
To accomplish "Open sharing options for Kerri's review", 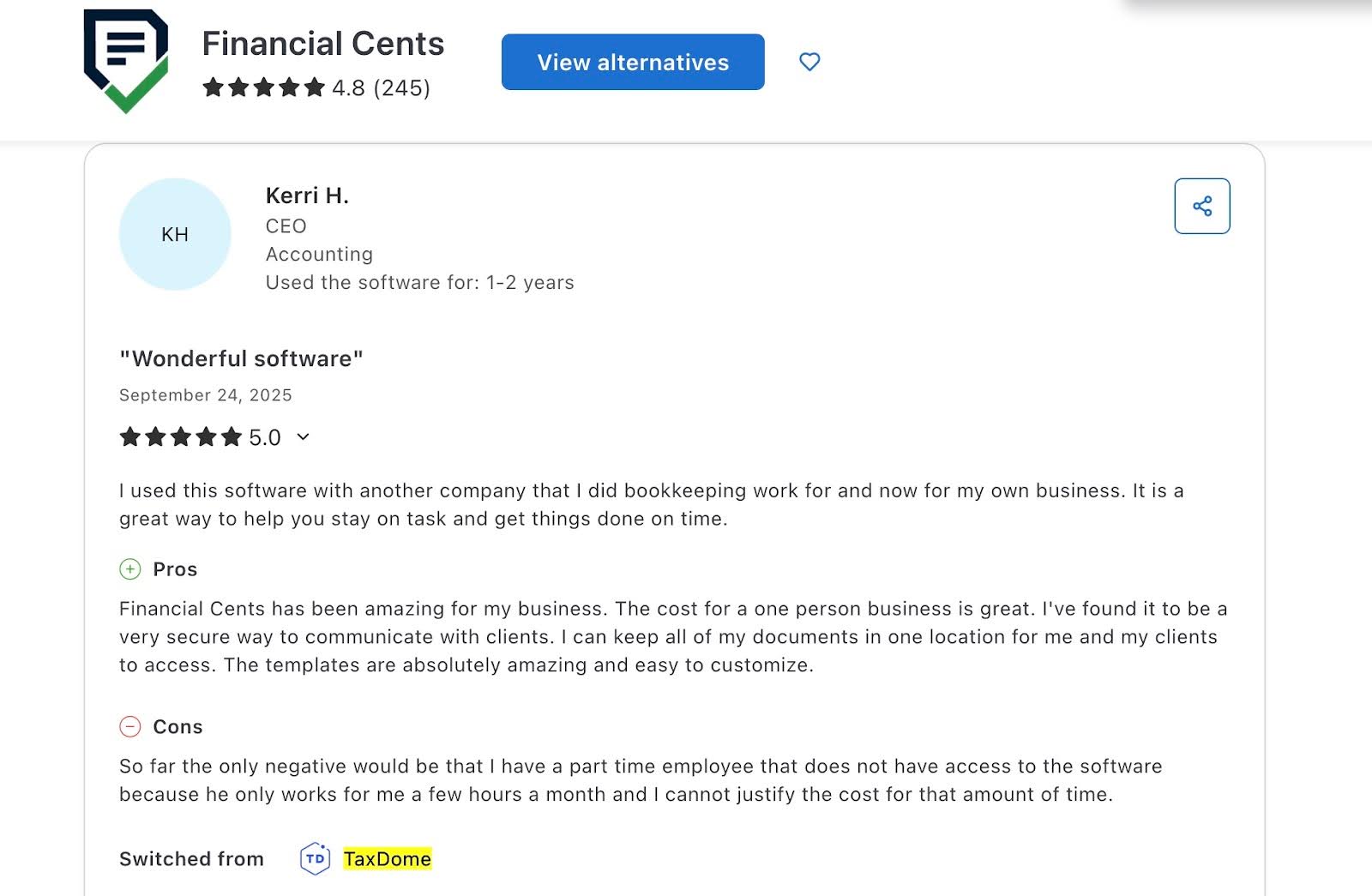I will click(x=1202, y=205).
